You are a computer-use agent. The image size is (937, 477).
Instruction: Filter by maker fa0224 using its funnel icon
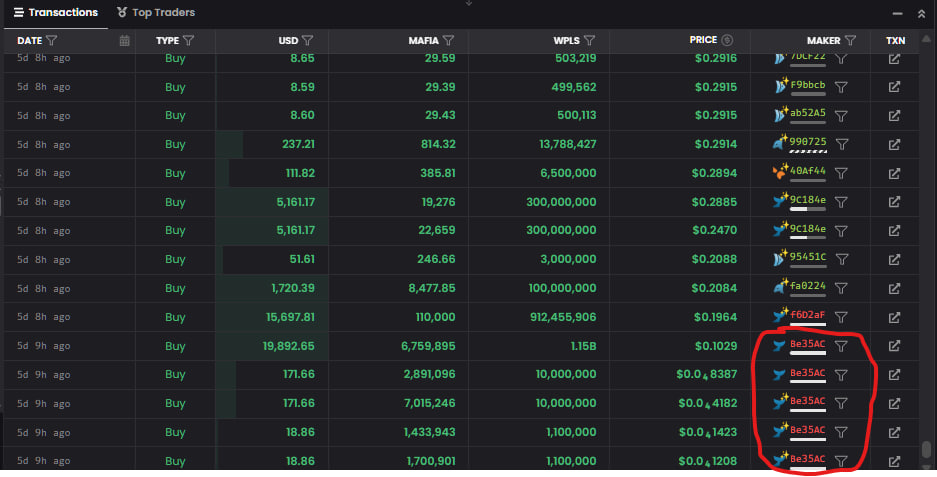[841, 288]
